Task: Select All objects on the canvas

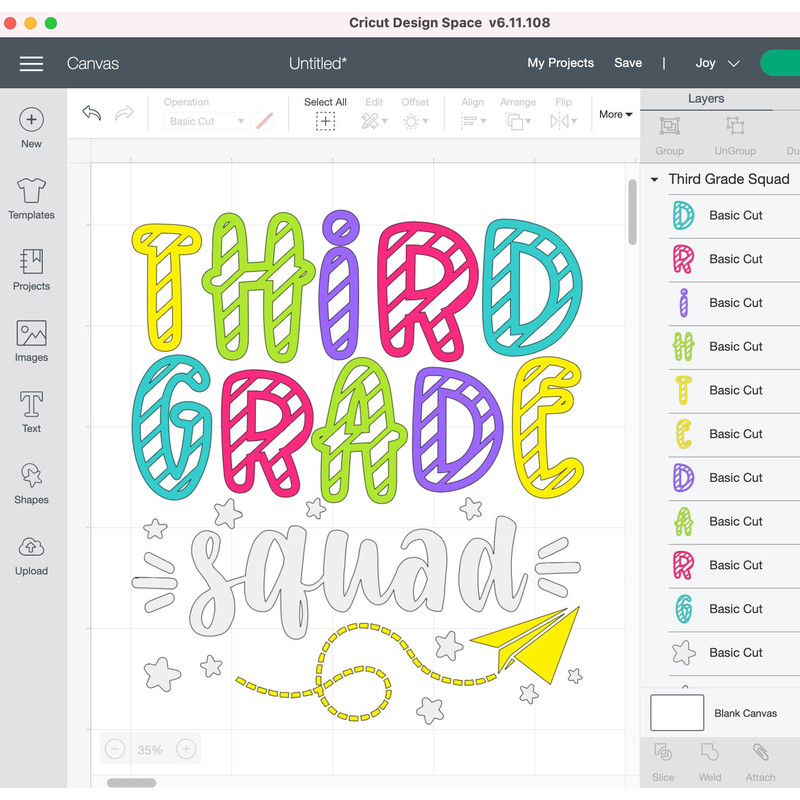Action: tap(325, 113)
